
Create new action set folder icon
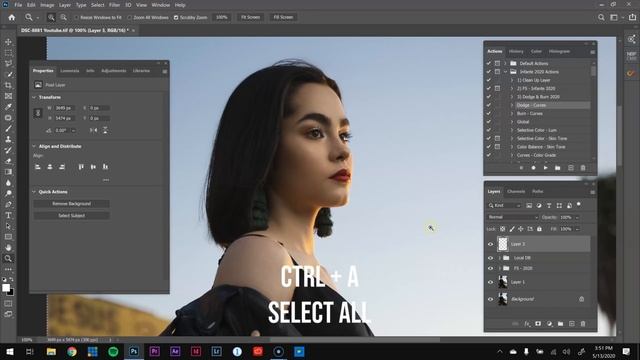click(558, 168)
